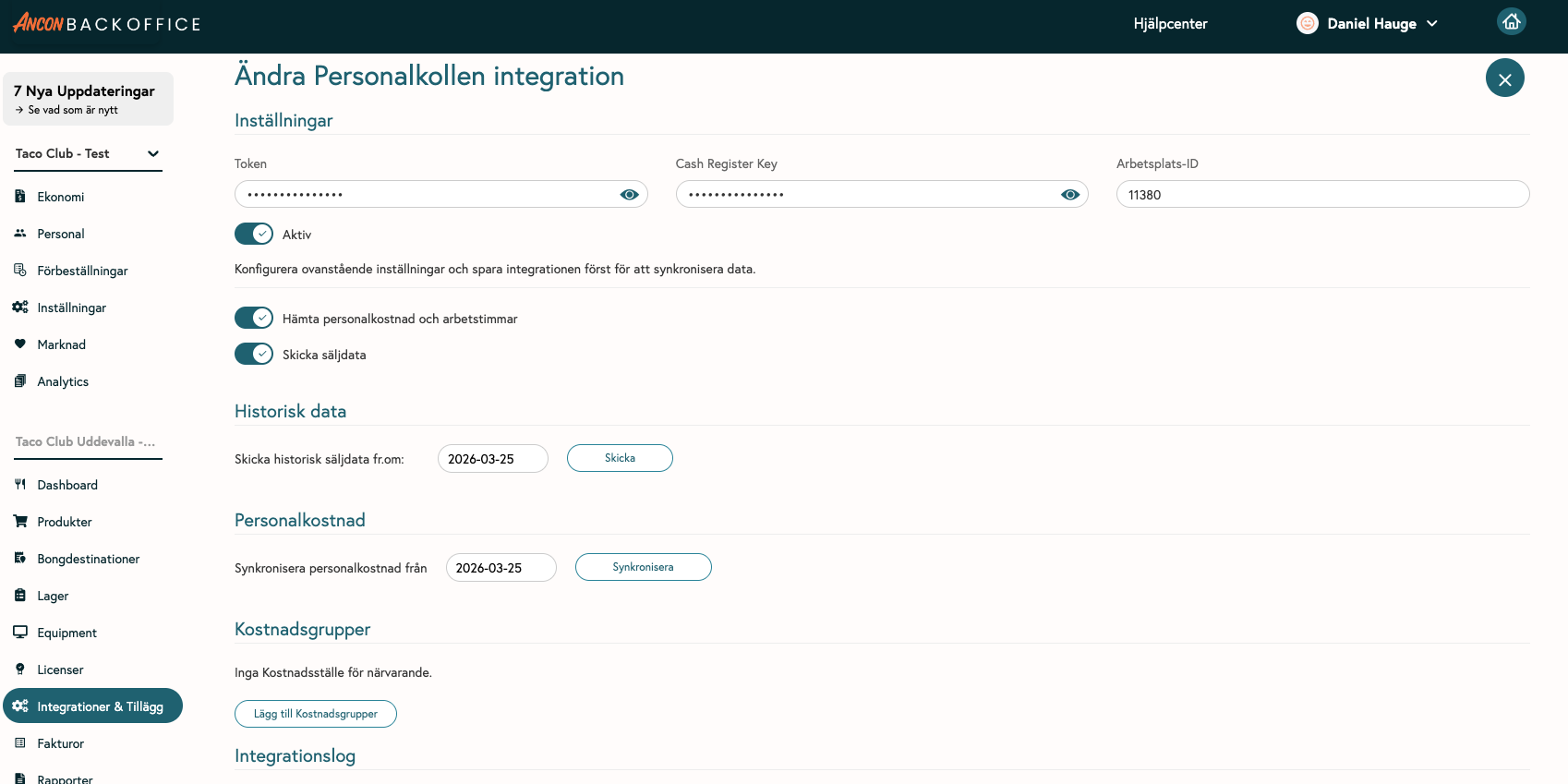Toggle the Aktiv switch
The image size is (1568, 784).
click(x=254, y=234)
